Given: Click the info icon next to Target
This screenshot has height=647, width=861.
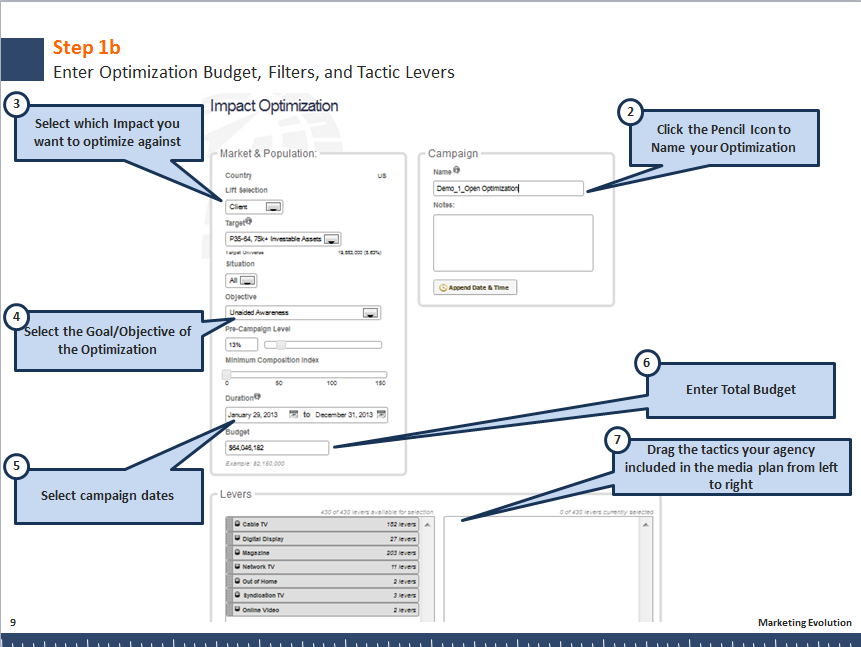Looking at the screenshot, I should pyautogui.click(x=249, y=223).
